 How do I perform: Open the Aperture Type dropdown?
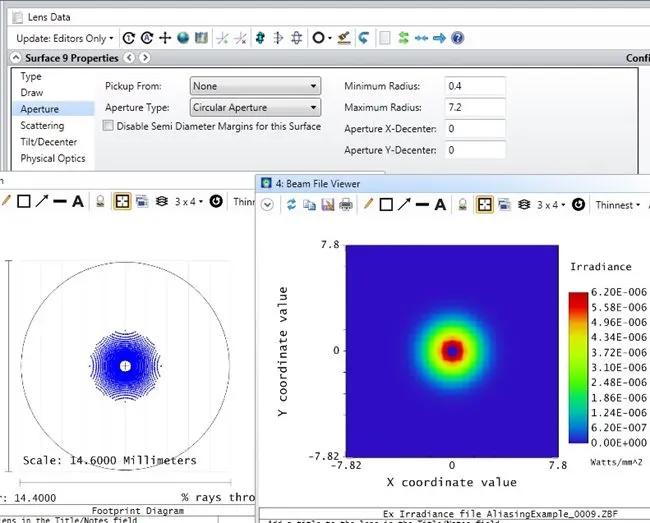pos(255,108)
